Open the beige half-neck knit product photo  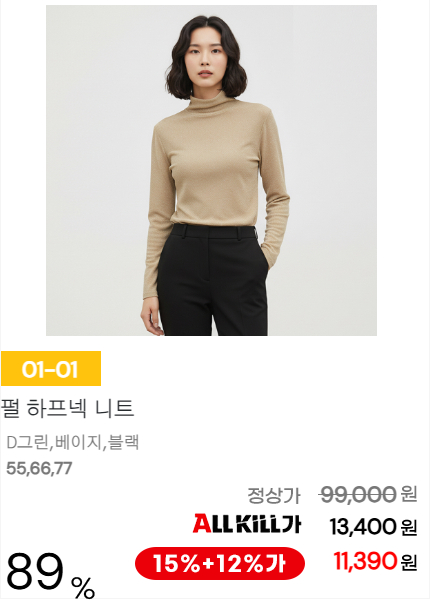point(211,170)
